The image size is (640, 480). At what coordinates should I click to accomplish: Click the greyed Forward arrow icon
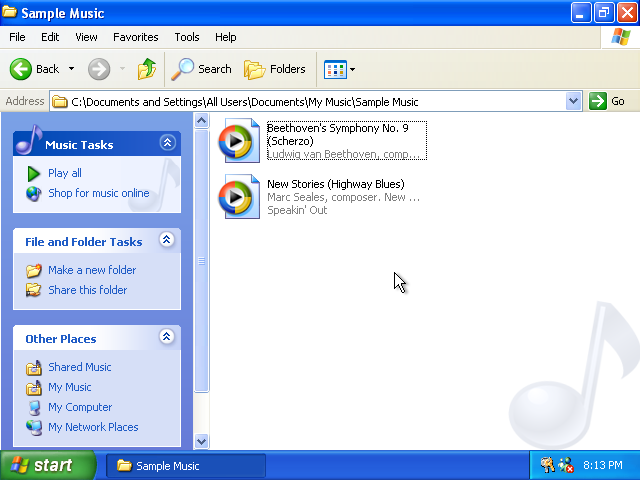(99, 69)
